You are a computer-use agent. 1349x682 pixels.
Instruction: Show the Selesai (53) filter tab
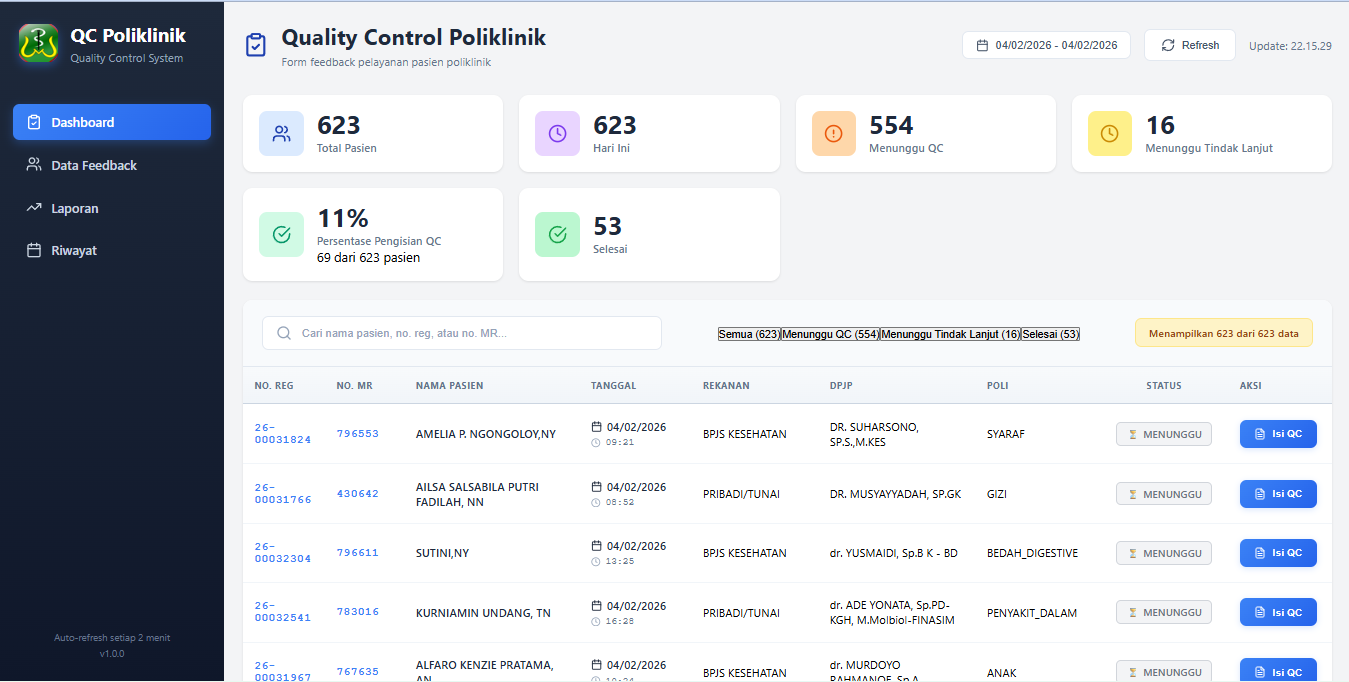click(1050, 334)
